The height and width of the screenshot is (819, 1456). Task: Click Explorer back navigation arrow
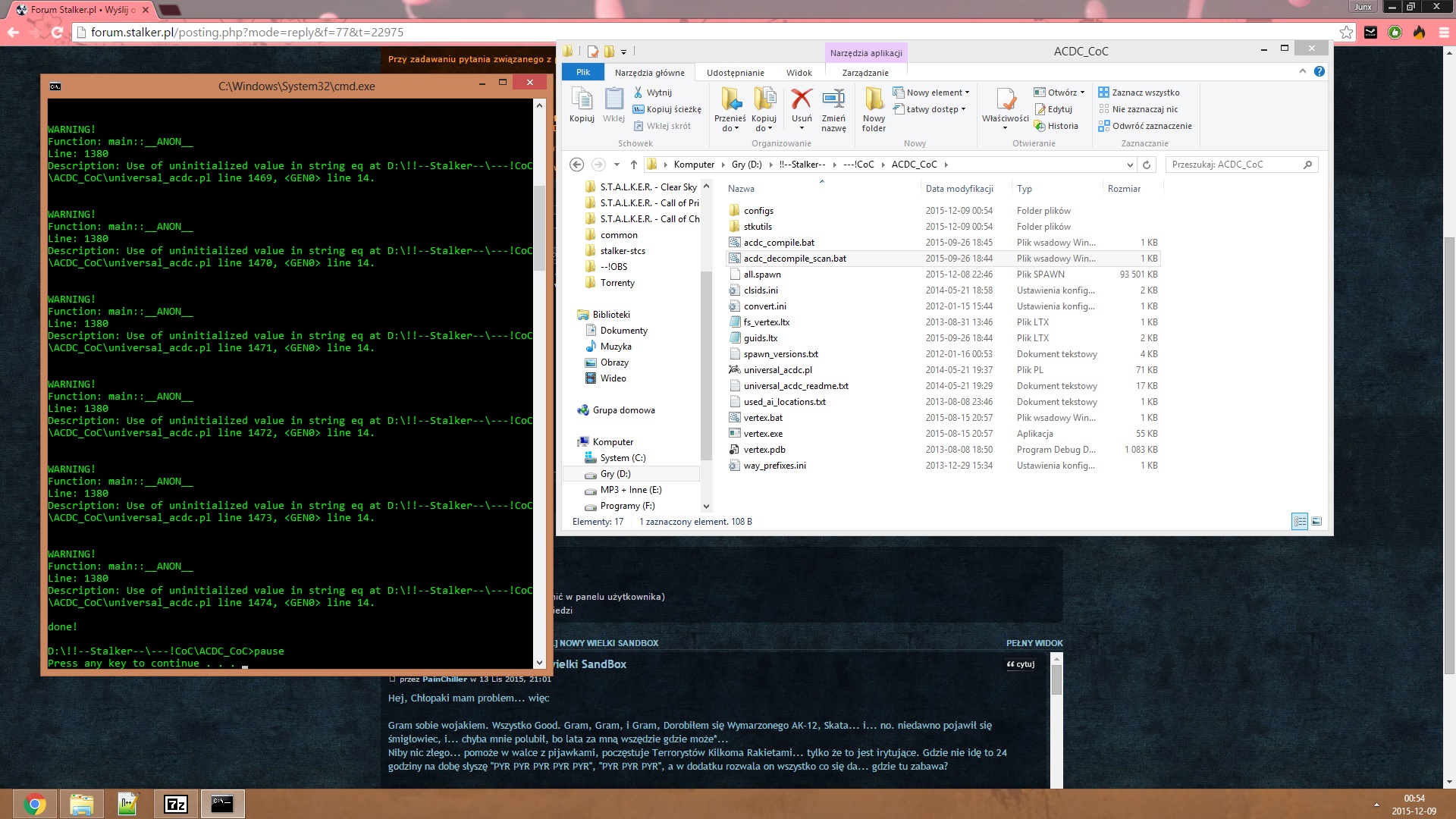pos(576,165)
